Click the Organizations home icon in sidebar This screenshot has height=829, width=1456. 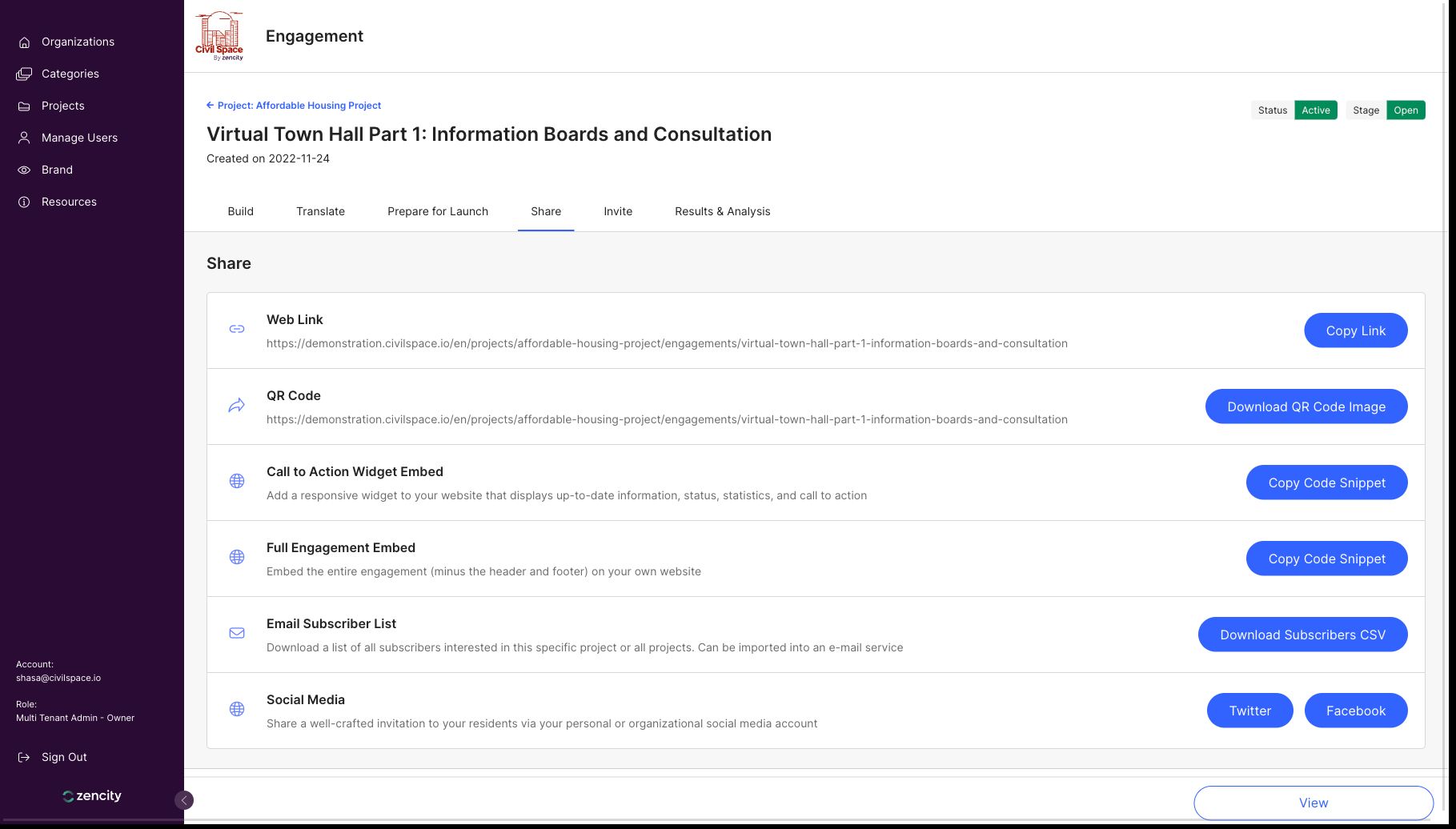pyautogui.click(x=24, y=42)
